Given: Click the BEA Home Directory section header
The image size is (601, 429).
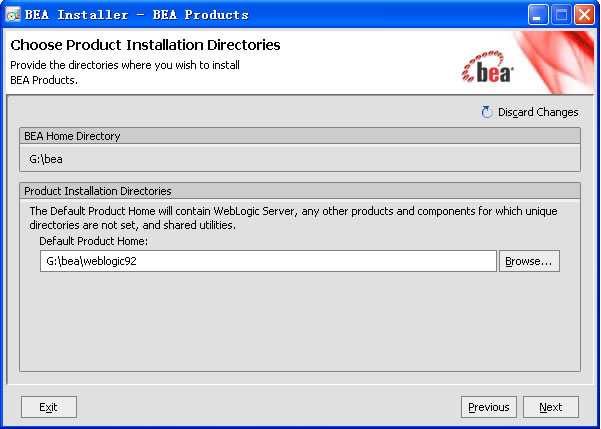Looking at the screenshot, I should click(300, 136).
